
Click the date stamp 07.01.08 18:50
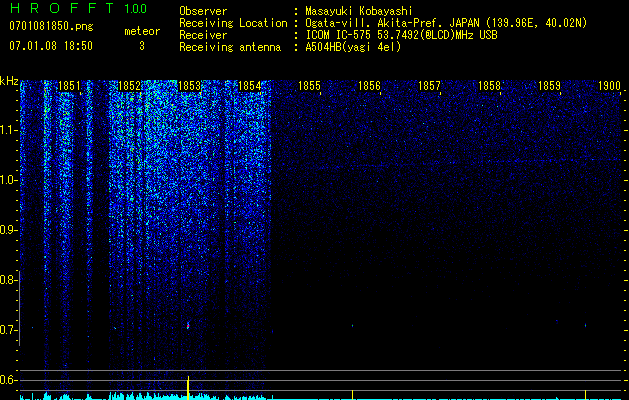pos(51,46)
